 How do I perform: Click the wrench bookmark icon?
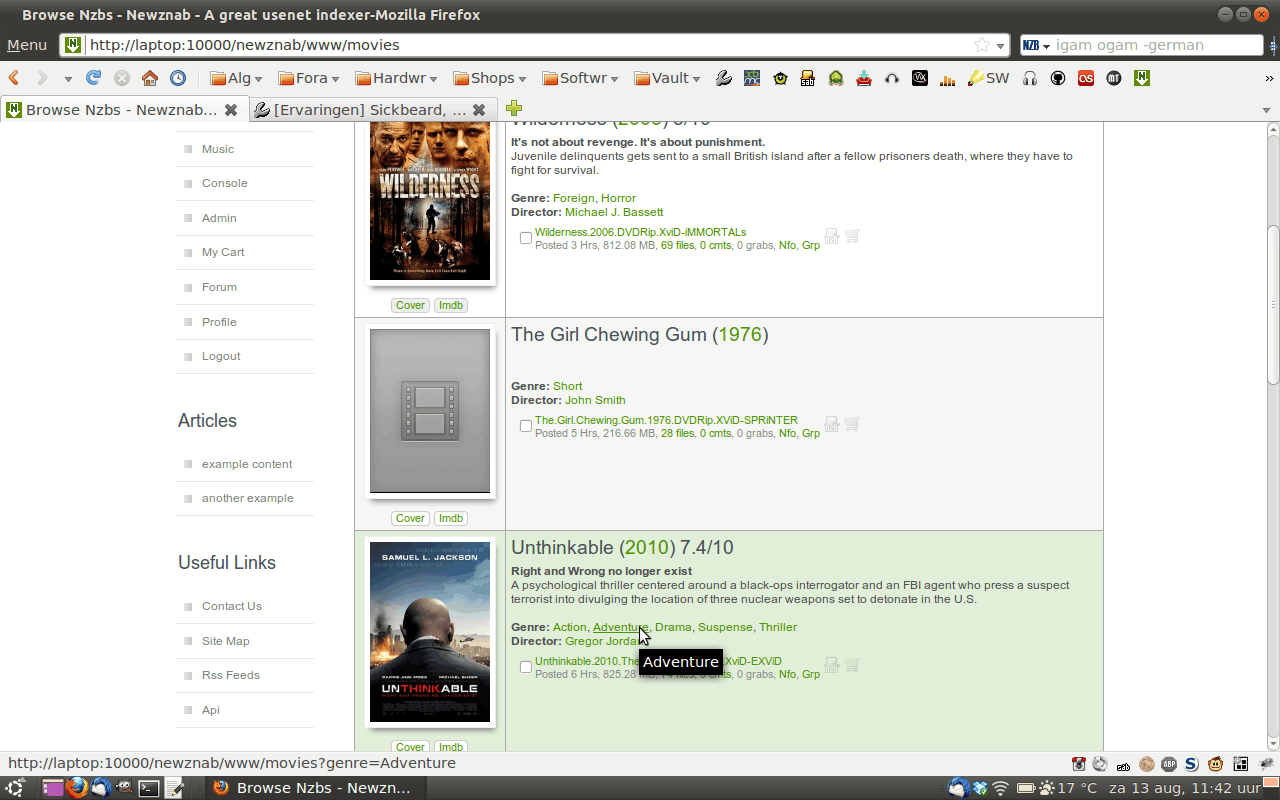click(x=724, y=78)
